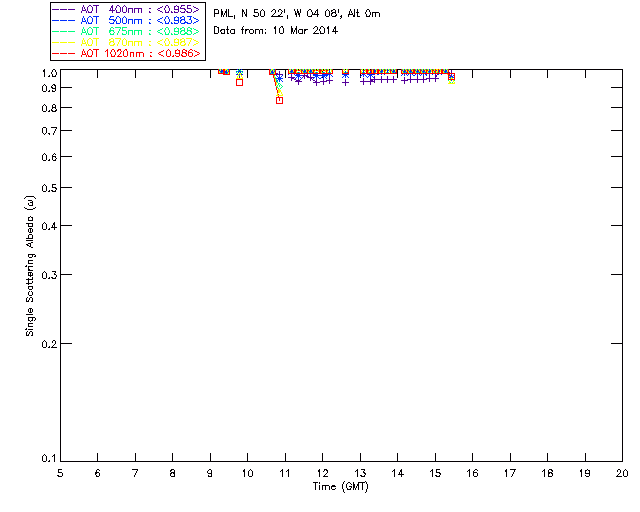Click the 20 tick label on time axis

click(x=622, y=473)
